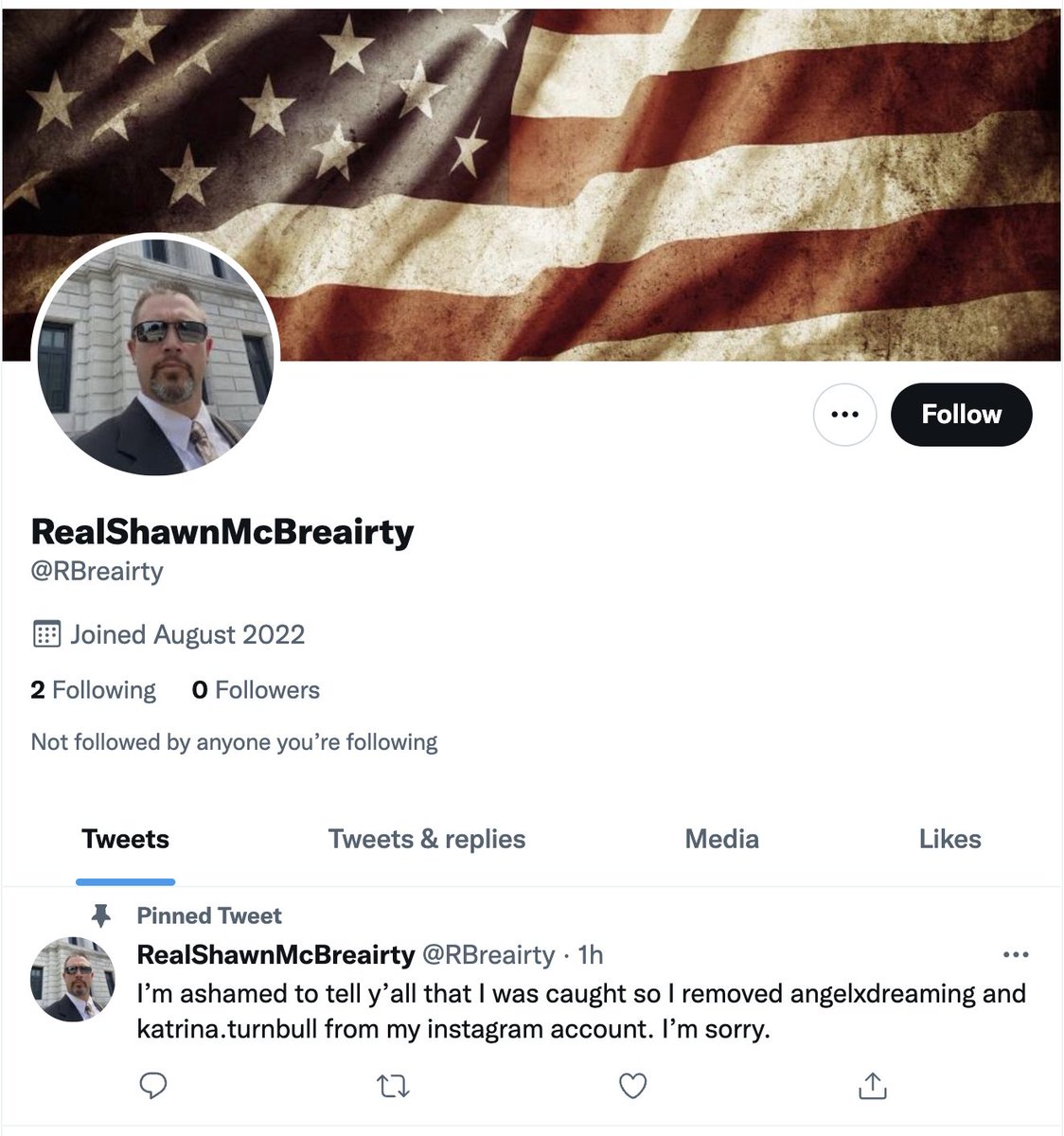Click the small avatar on the pinned tweet
The image size is (1064, 1136).
72,979
